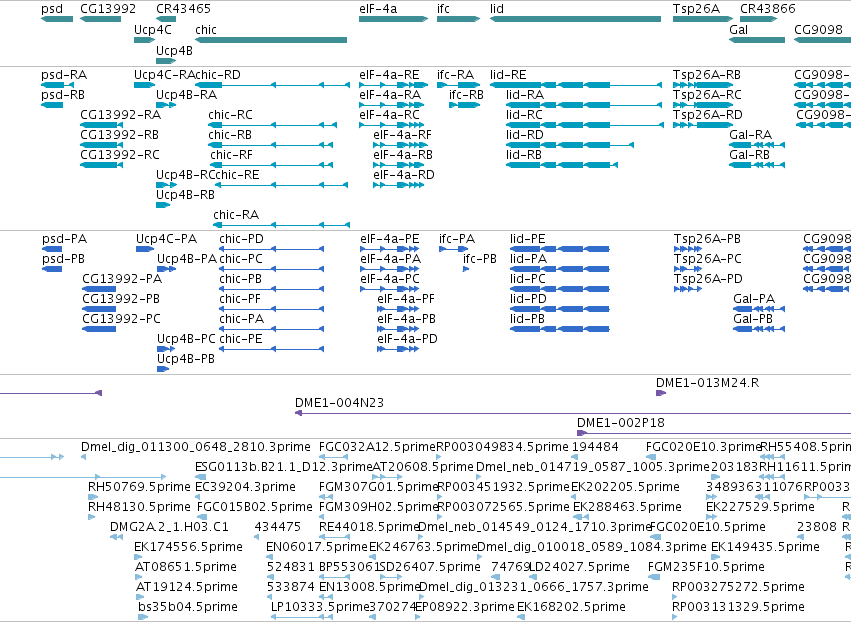
Task: Open transcript label chic-RA
Action: [236, 214]
